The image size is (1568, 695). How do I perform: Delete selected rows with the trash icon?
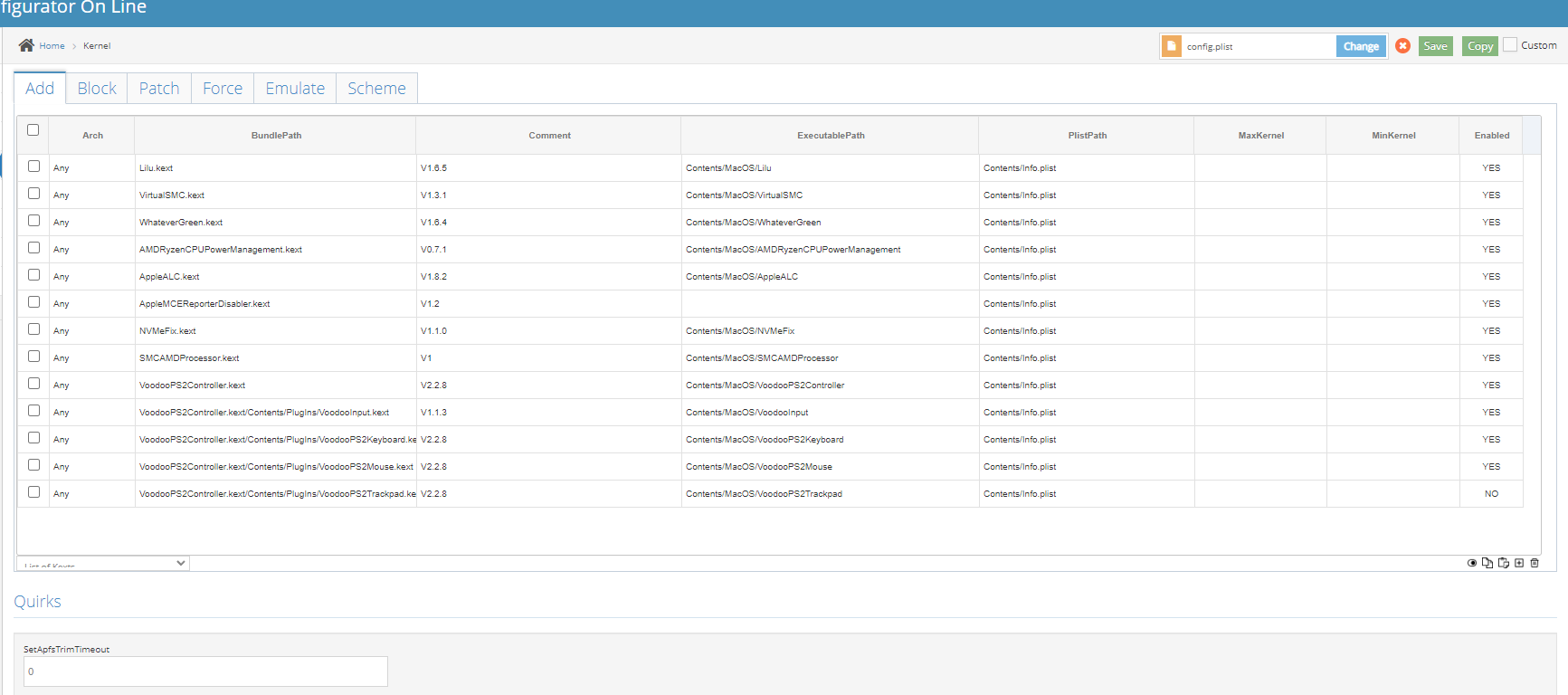click(1535, 563)
